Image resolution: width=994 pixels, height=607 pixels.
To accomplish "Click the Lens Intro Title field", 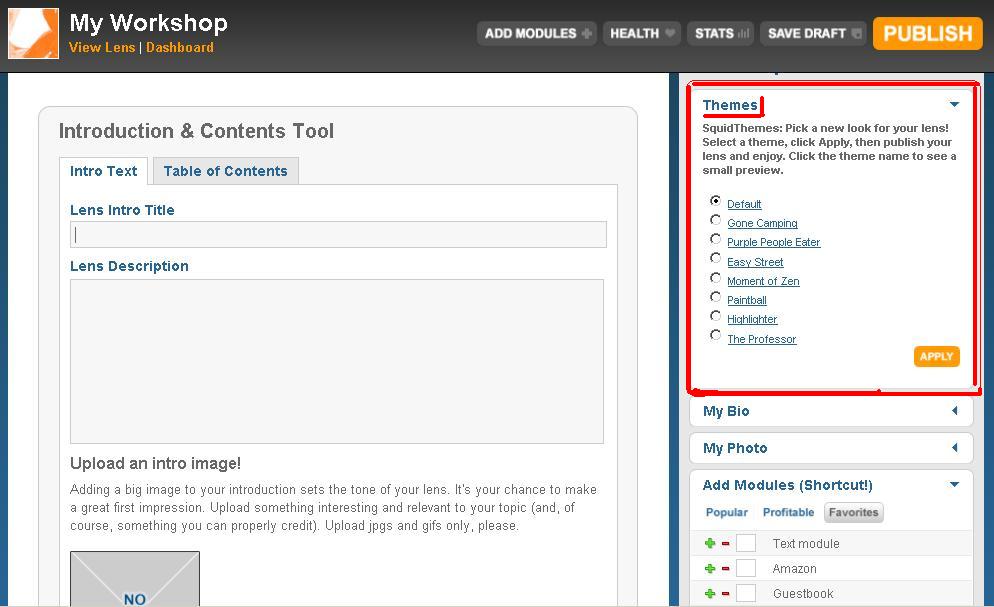I will [x=338, y=234].
